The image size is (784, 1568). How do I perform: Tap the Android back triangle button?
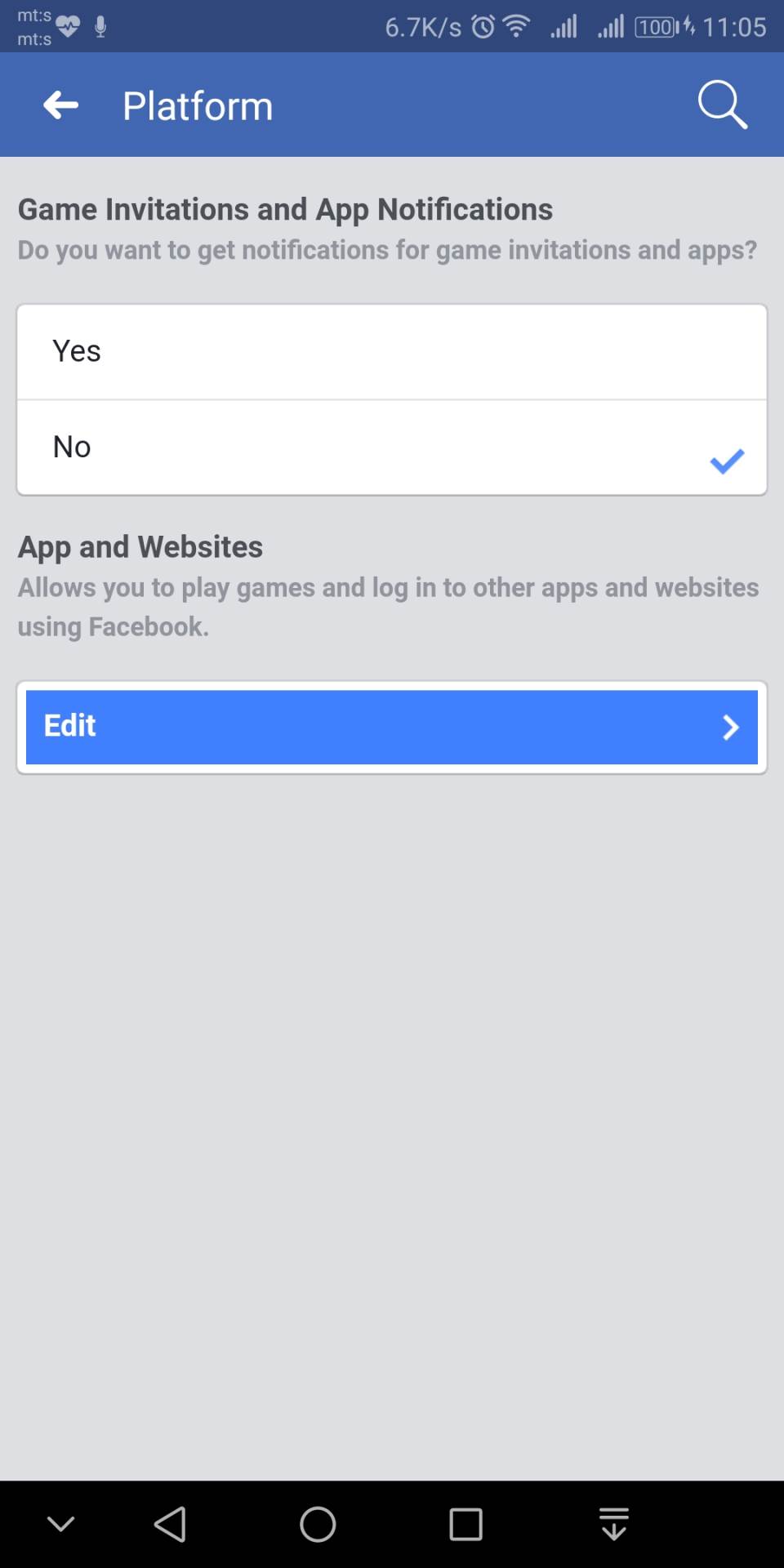[x=170, y=1524]
